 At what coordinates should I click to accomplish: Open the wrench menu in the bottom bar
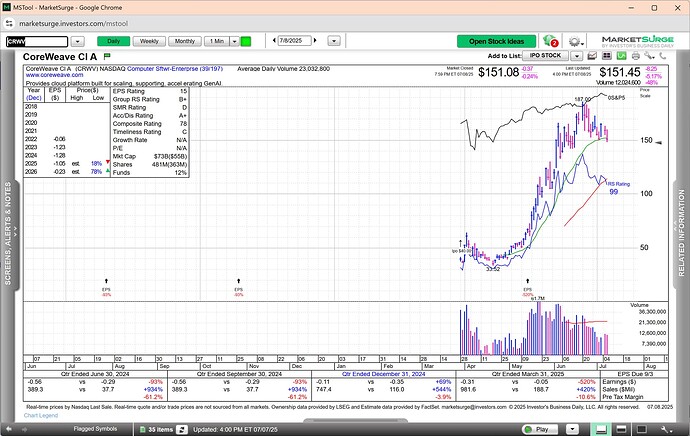click(667, 429)
